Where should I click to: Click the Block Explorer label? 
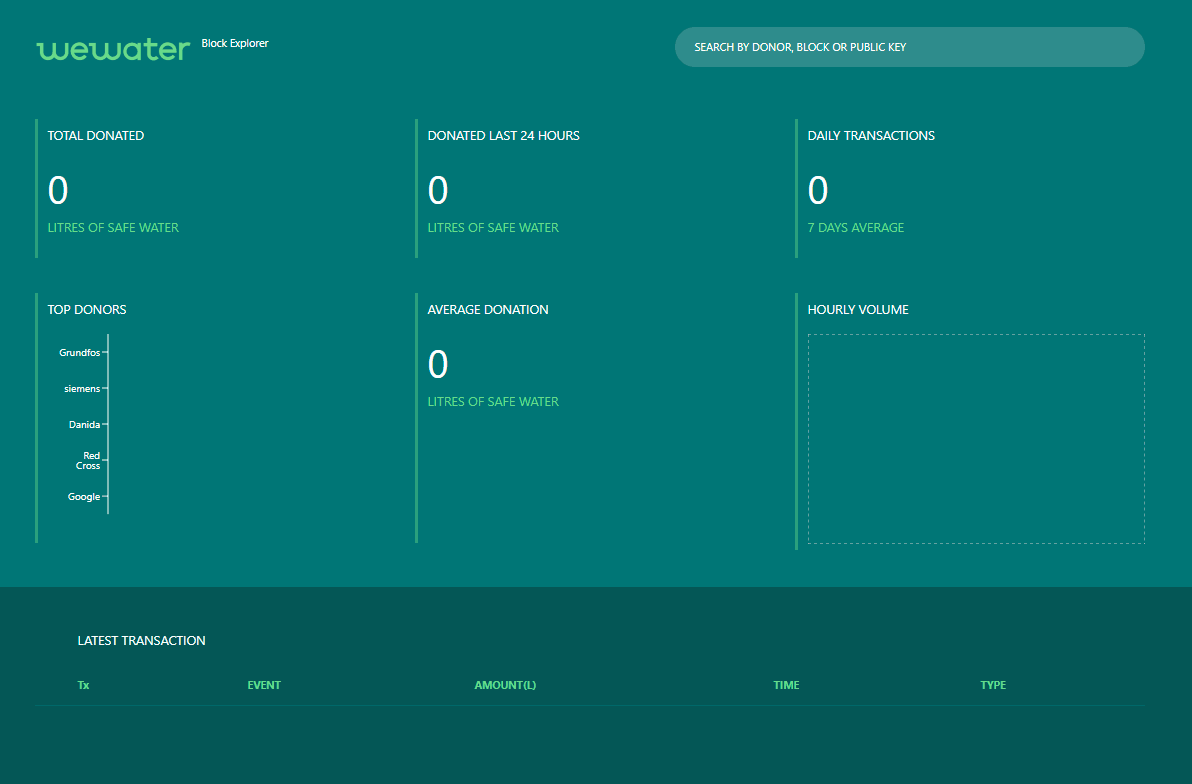pos(235,43)
